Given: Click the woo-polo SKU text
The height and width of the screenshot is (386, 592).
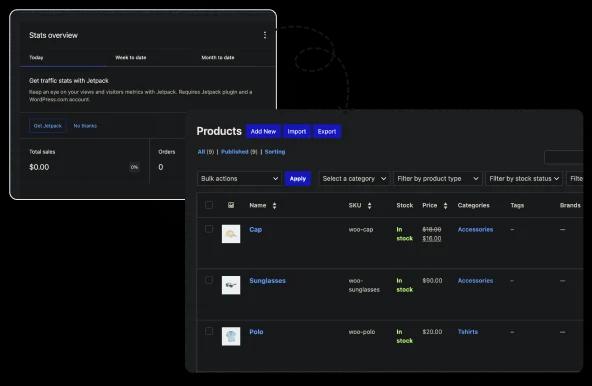Looking at the screenshot, I should coord(362,332).
